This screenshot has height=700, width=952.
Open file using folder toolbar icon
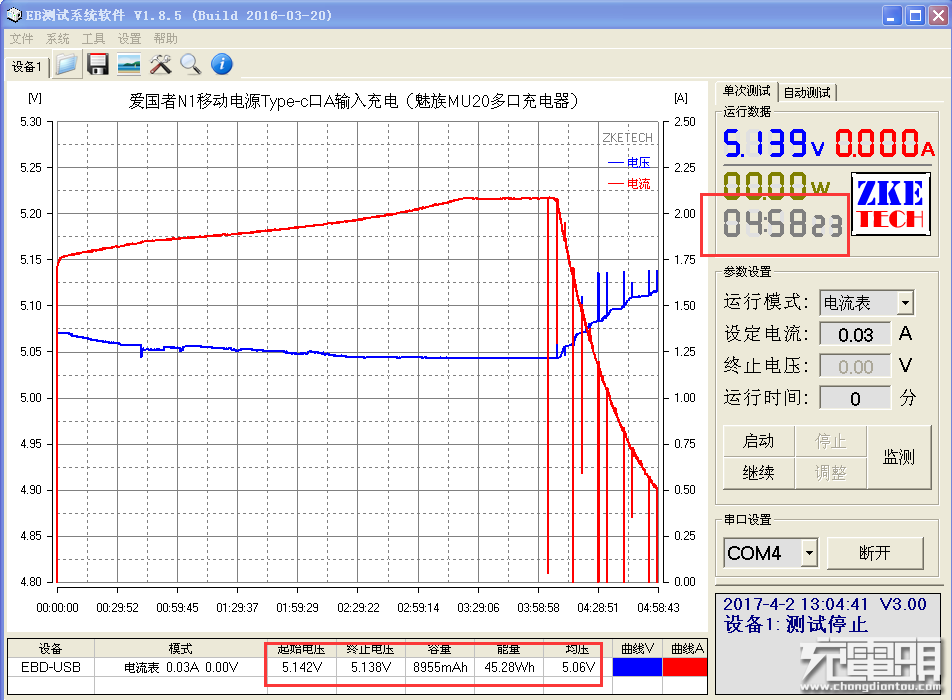(x=67, y=64)
